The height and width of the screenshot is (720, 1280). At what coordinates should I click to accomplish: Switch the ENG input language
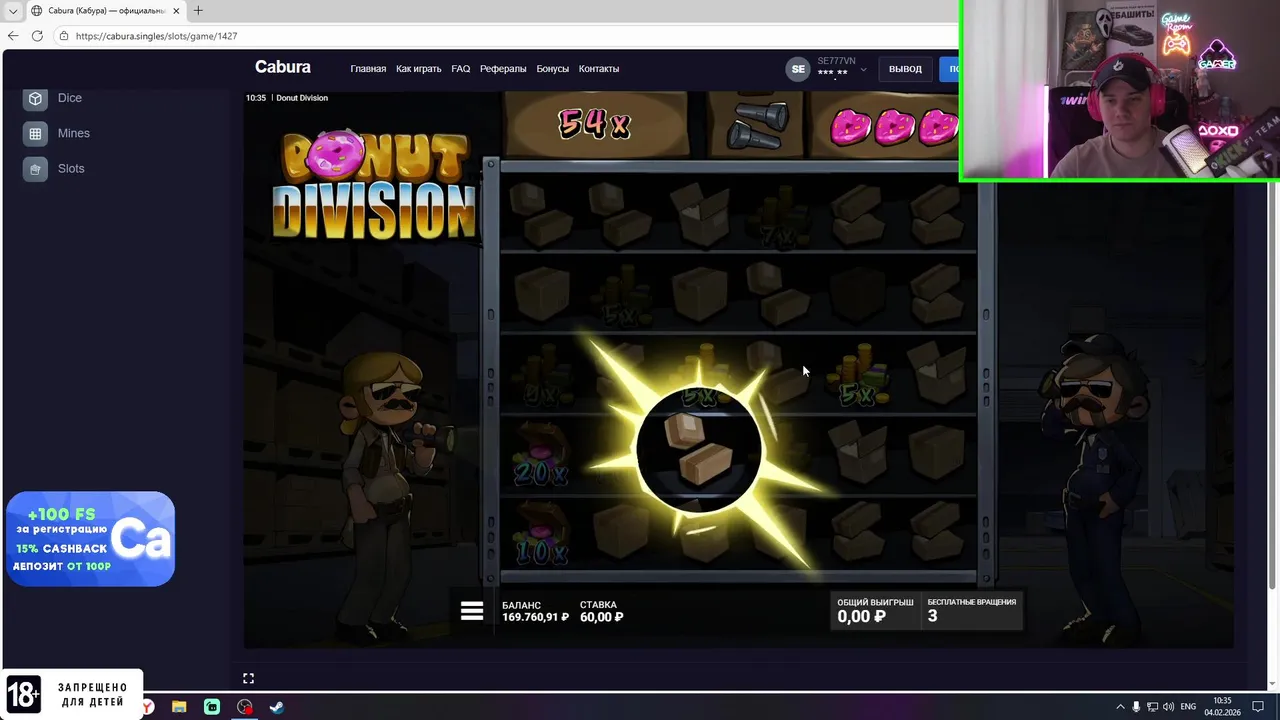(x=1188, y=707)
